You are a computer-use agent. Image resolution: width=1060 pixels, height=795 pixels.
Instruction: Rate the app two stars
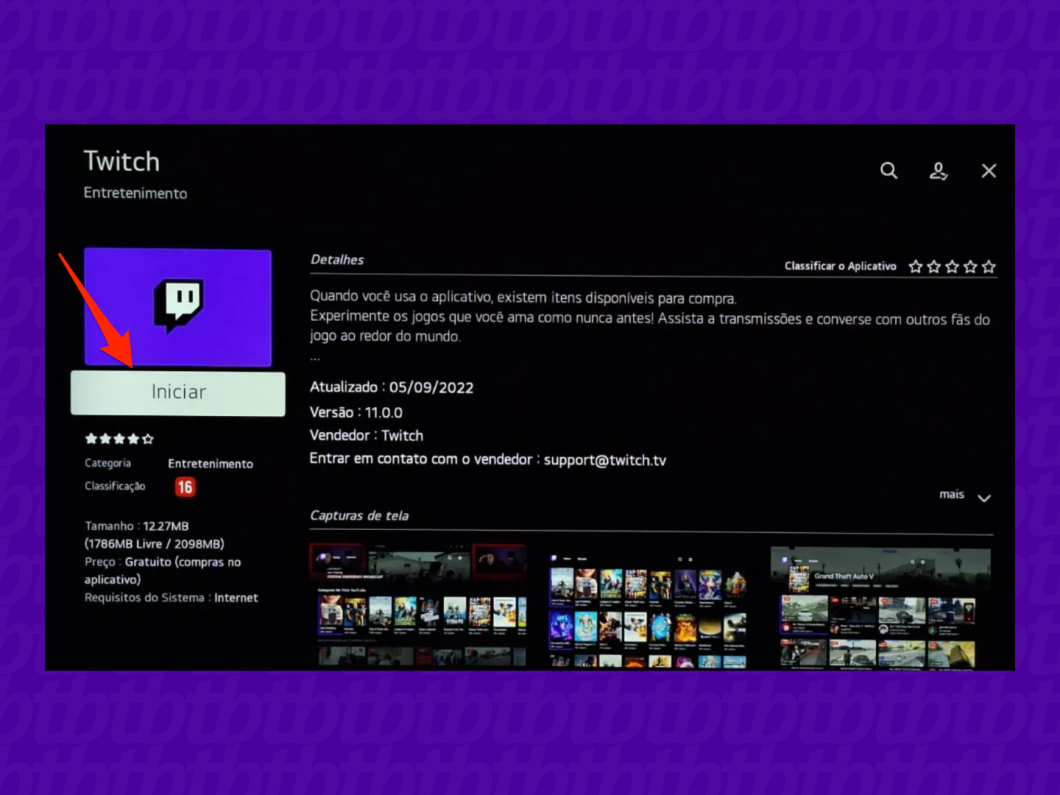click(x=934, y=266)
